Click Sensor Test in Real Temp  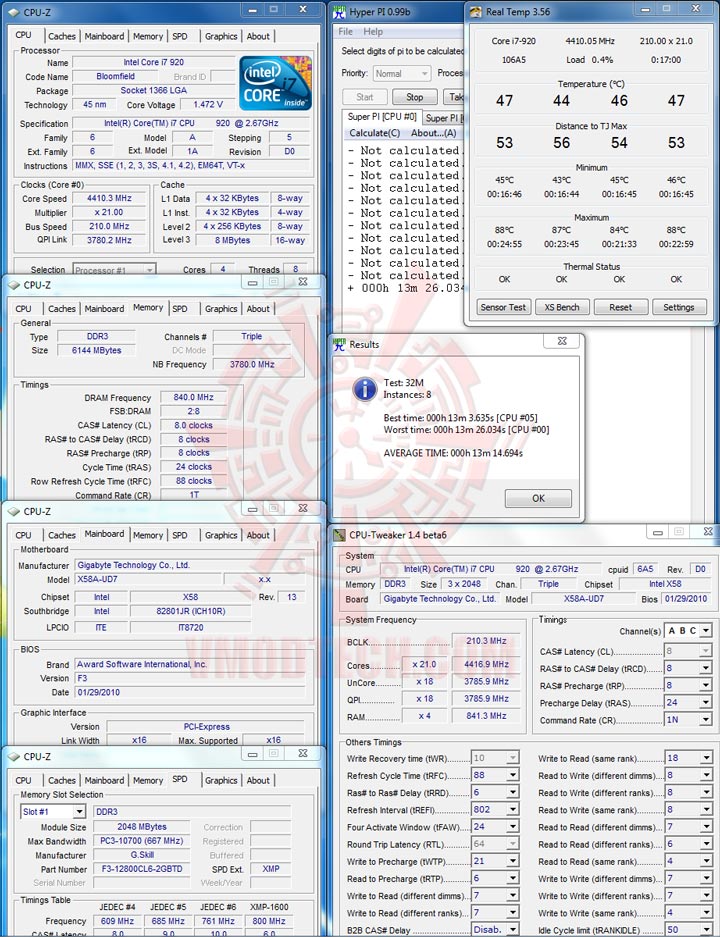(503, 307)
